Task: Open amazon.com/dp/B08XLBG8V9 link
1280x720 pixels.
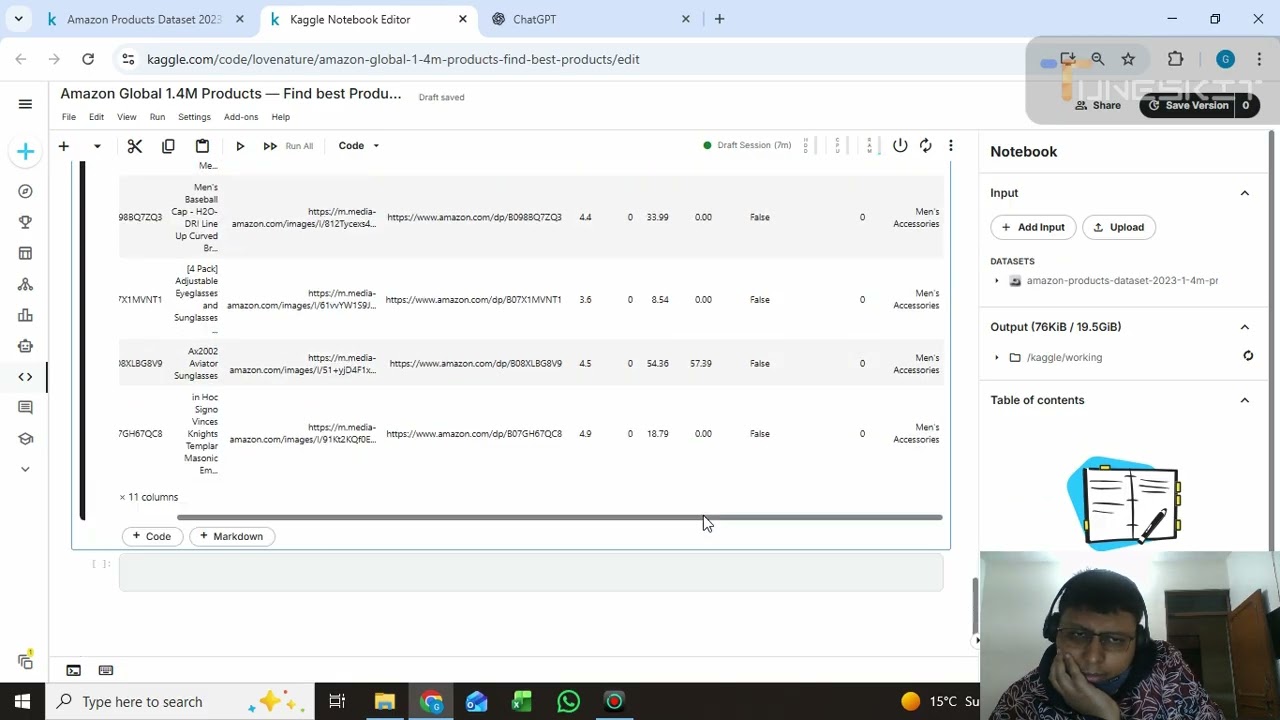Action: pyautogui.click(x=475, y=364)
